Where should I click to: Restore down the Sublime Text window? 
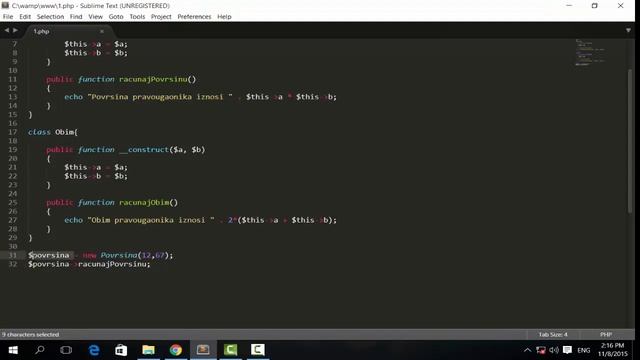point(595,6)
